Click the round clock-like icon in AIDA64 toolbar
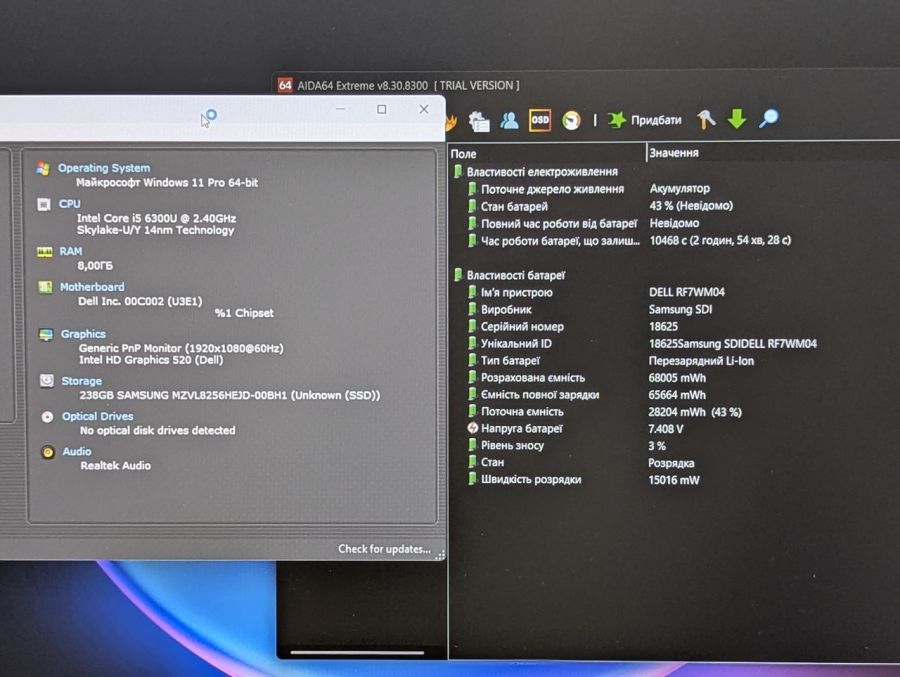Screen dimensions: 900x677 tap(571, 120)
